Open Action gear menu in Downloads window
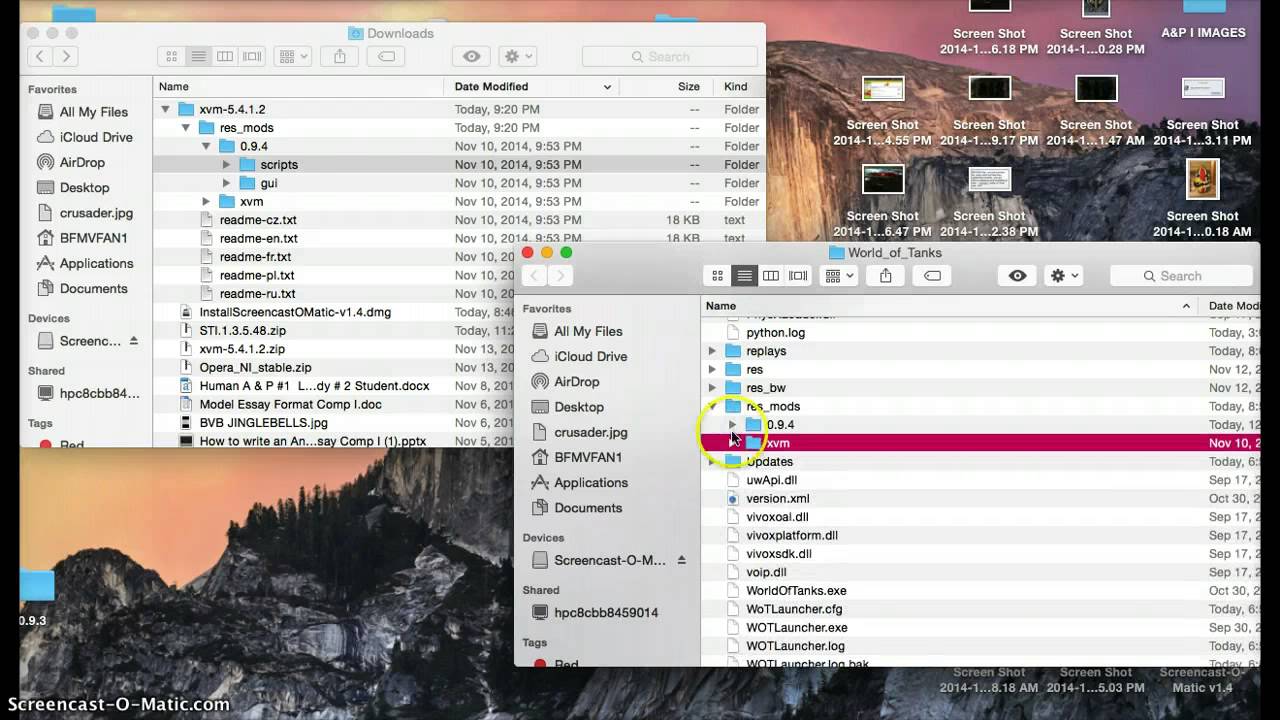1280x720 pixels. [518, 57]
